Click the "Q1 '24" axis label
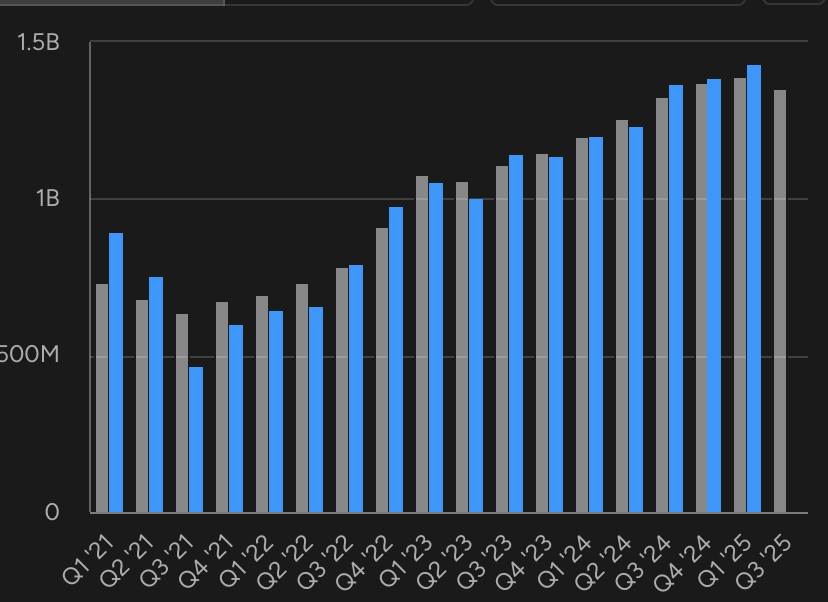828x602 pixels. [x=566, y=561]
